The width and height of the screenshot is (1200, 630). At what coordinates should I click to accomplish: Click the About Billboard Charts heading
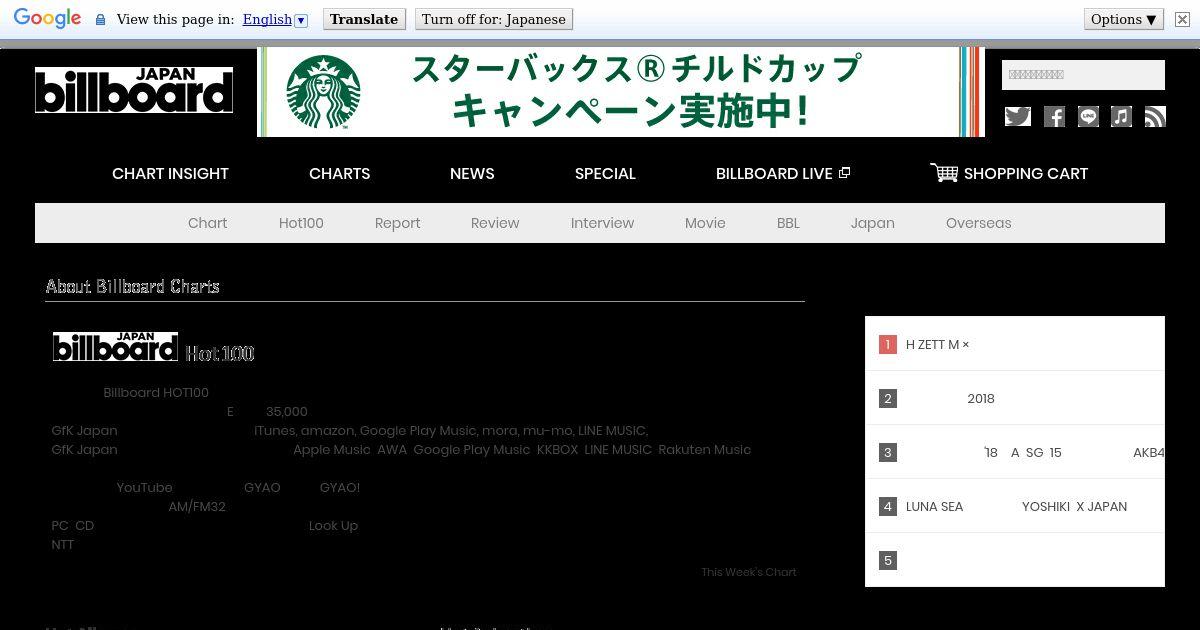[x=132, y=286]
